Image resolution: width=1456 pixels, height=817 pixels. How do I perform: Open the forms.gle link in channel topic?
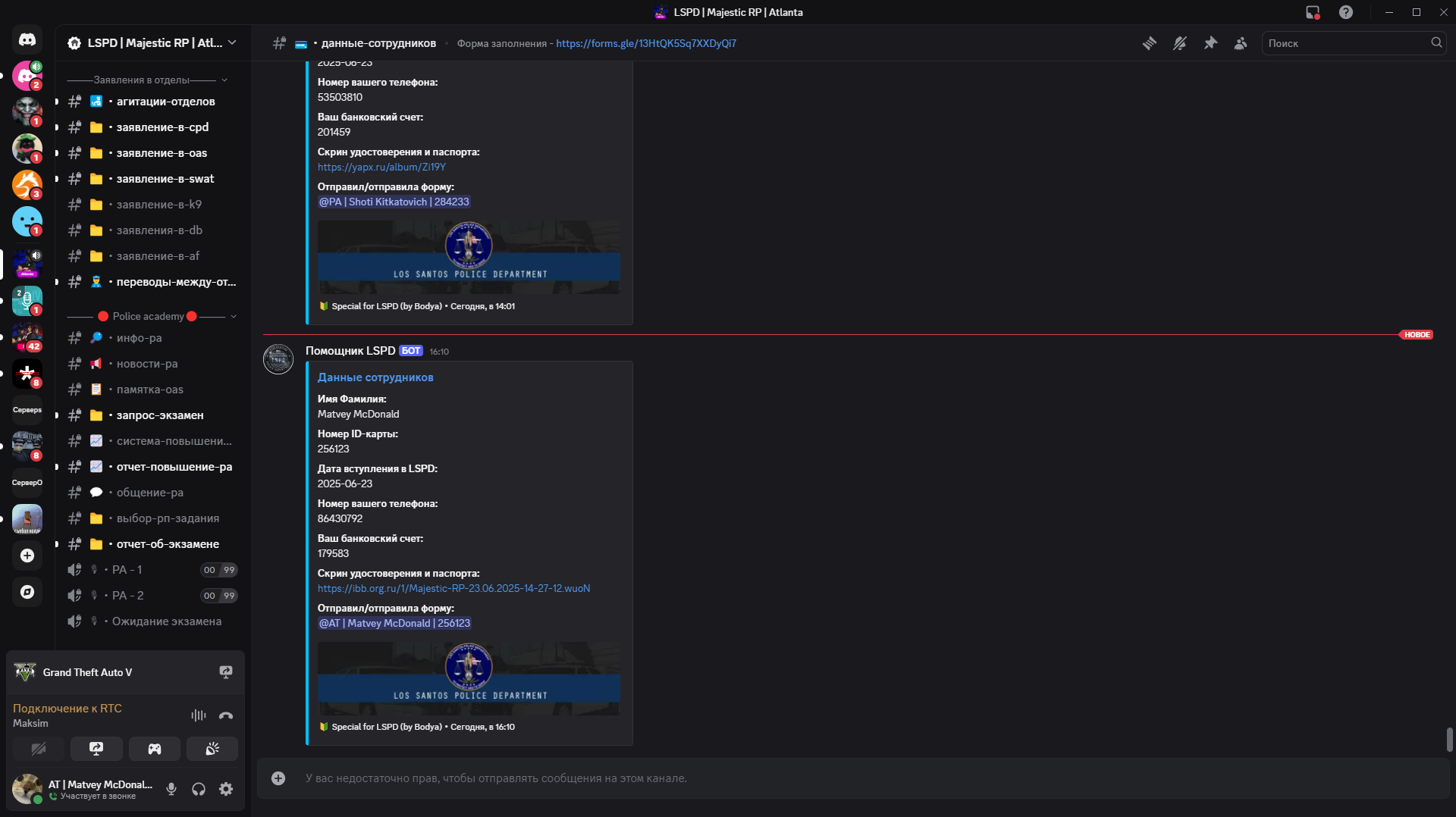click(x=646, y=43)
